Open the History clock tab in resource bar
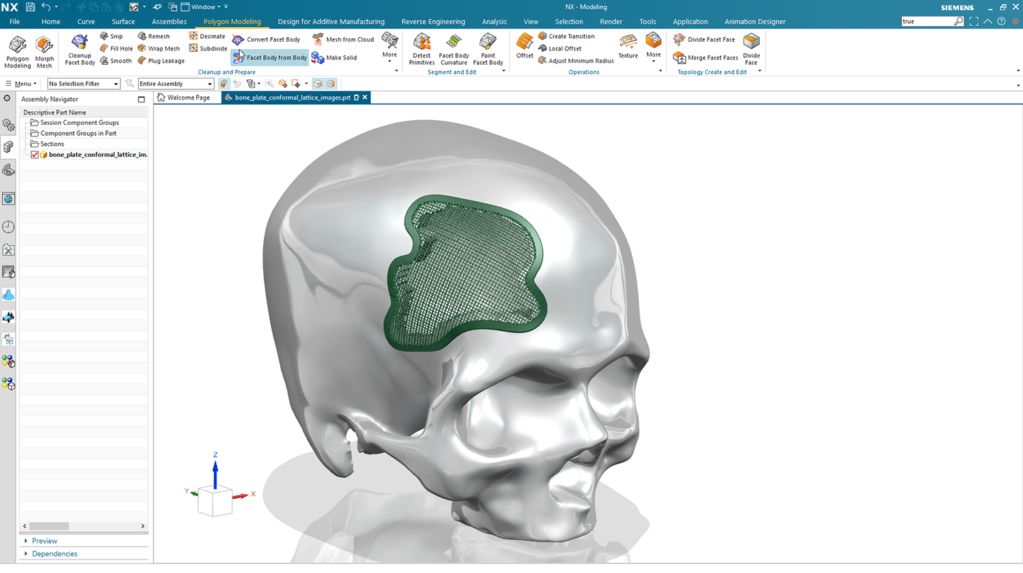 pos(8,227)
